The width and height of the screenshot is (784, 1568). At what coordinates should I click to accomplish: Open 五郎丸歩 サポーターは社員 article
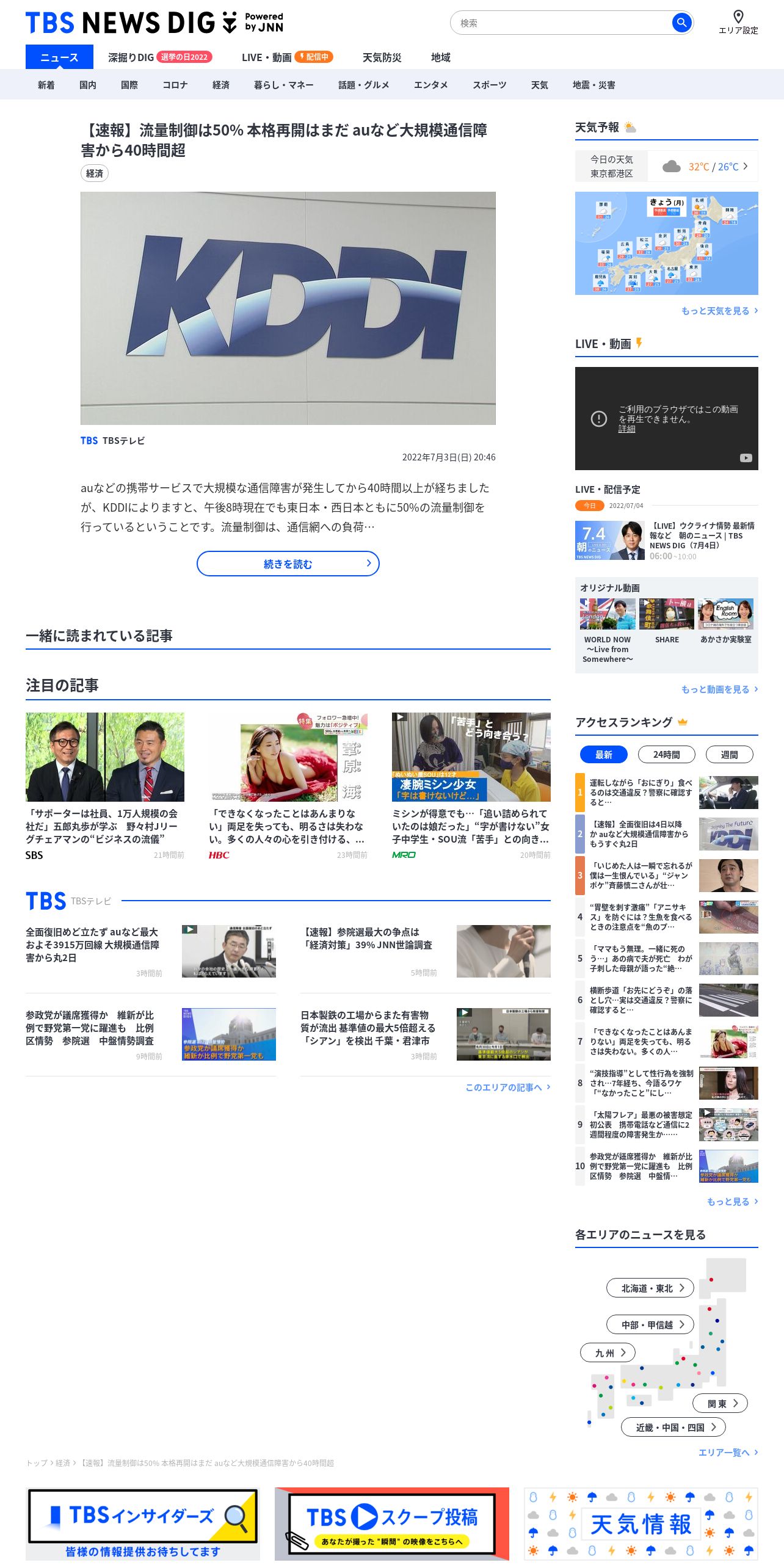[x=105, y=786]
